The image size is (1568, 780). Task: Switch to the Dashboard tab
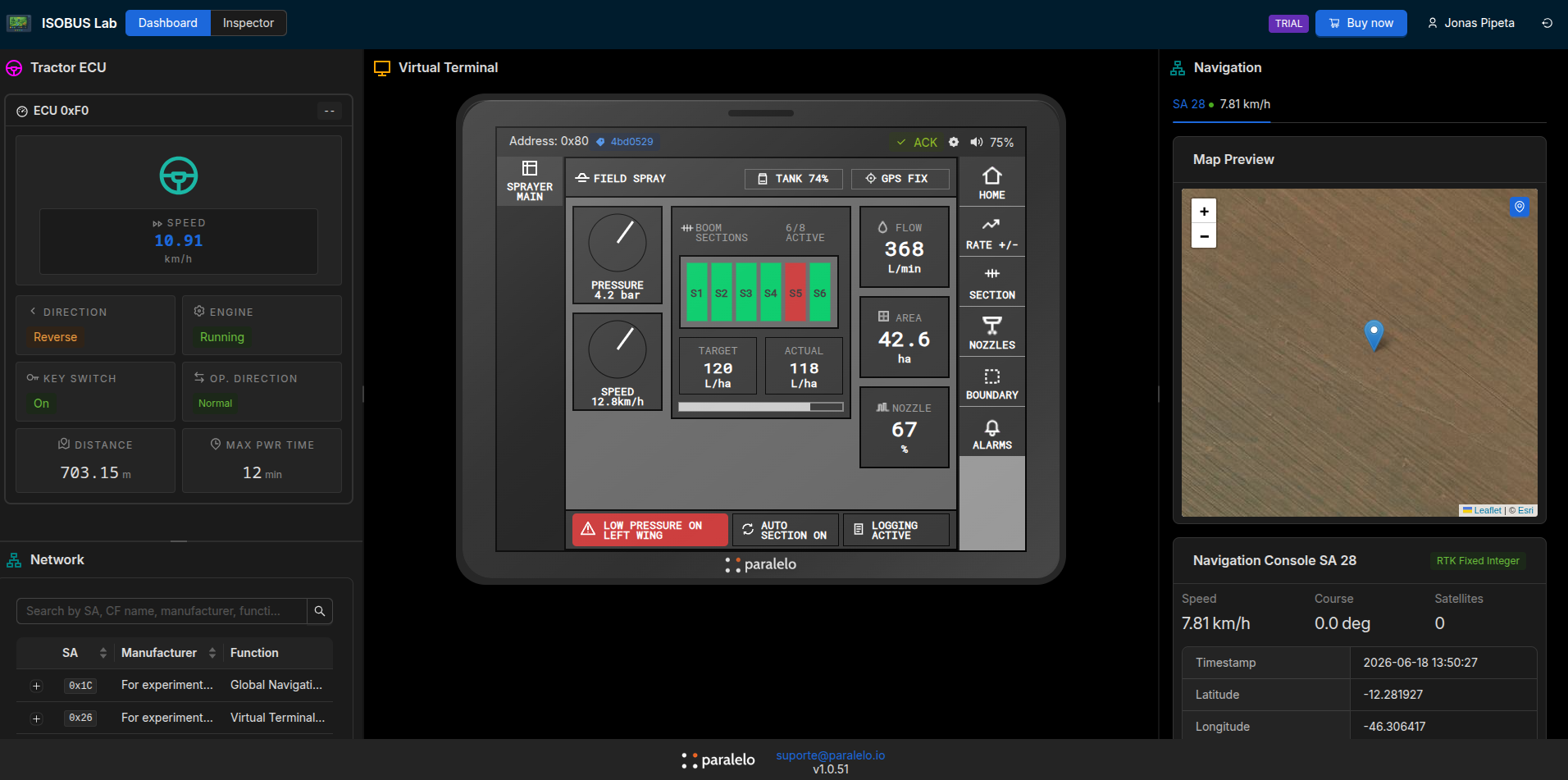tap(168, 23)
